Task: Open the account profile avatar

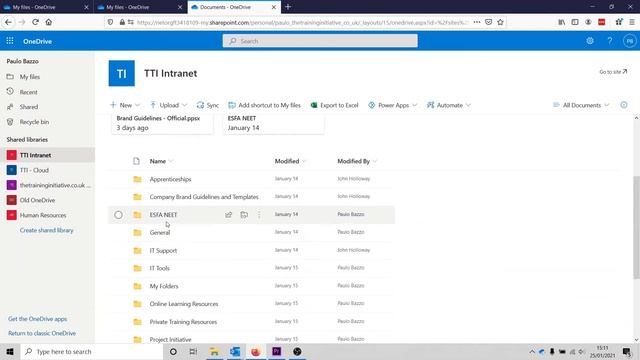Action: pyautogui.click(x=629, y=41)
